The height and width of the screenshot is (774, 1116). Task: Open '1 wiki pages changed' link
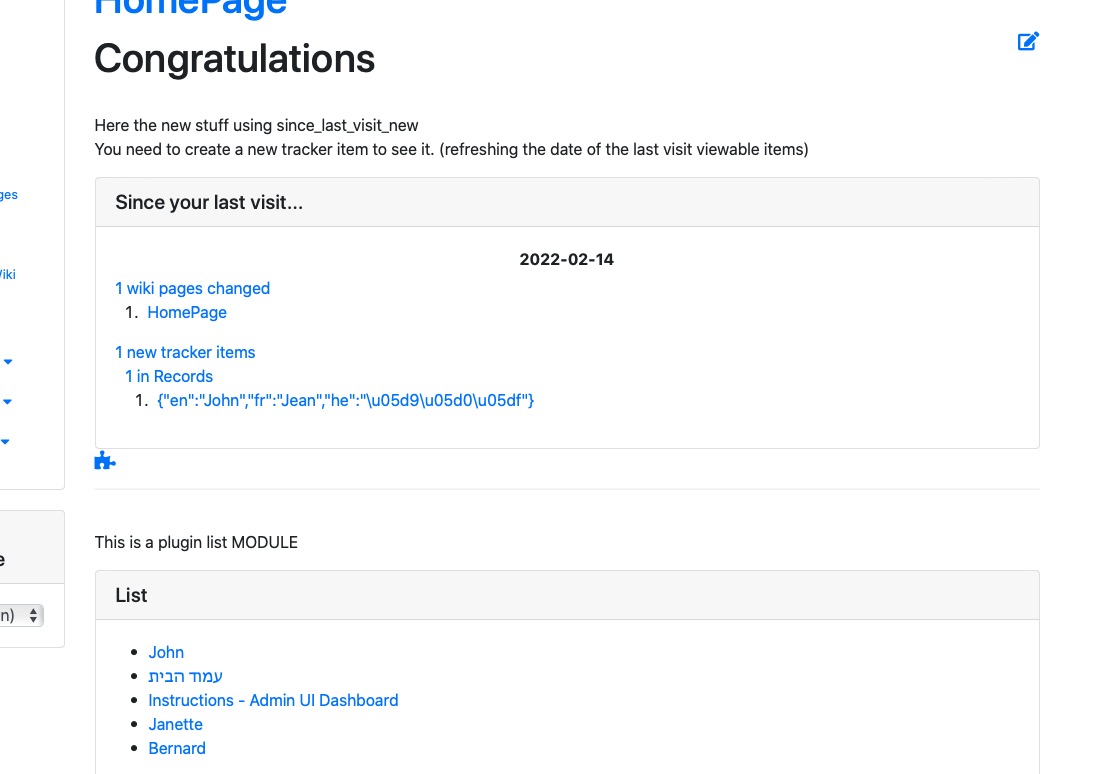(193, 288)
